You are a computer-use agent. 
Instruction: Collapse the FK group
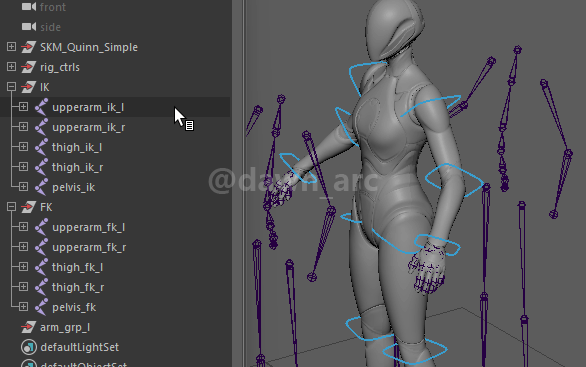click(11, 207)
